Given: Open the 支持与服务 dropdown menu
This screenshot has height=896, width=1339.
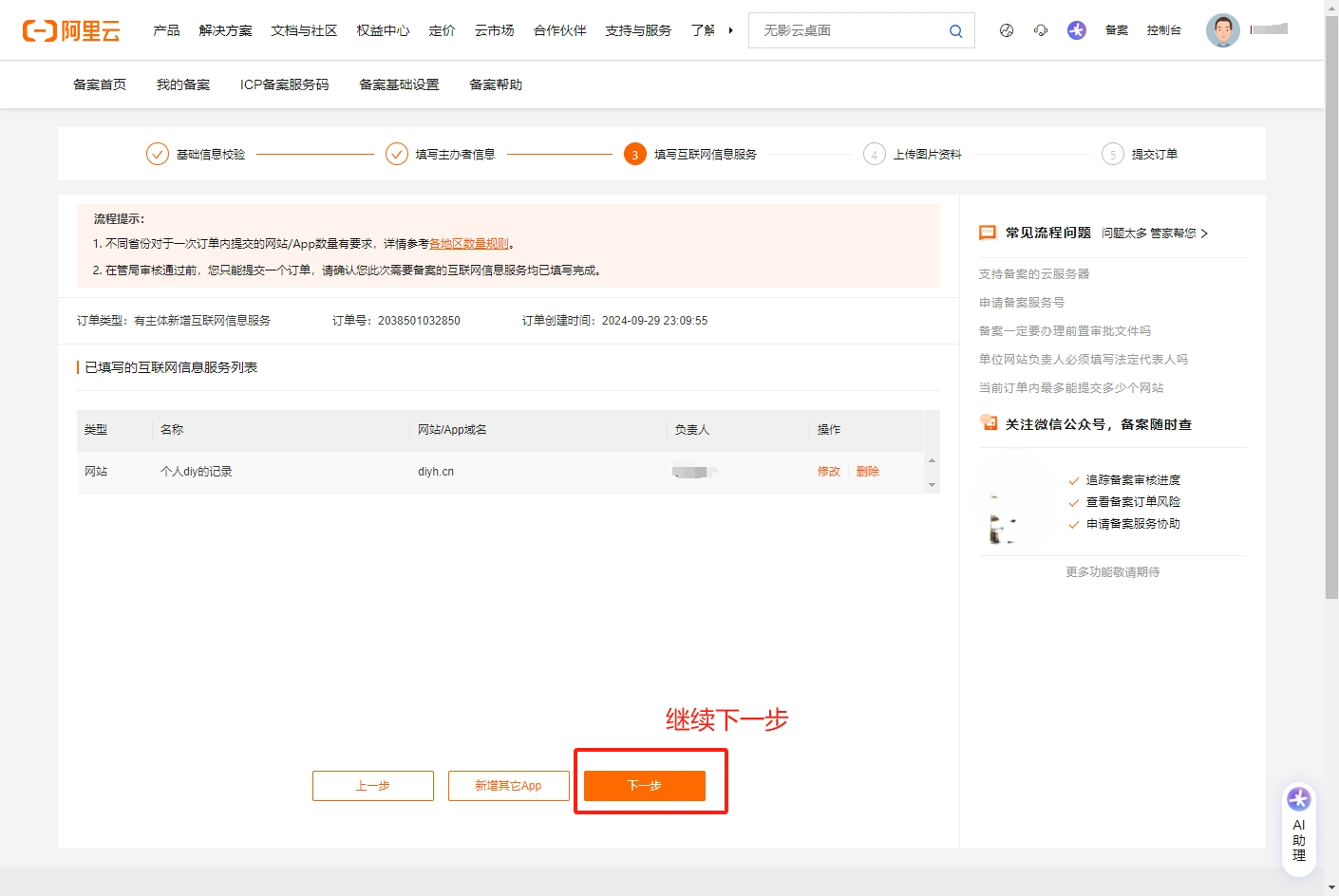Looking at the screenshot, I should [x=637, y=29].
